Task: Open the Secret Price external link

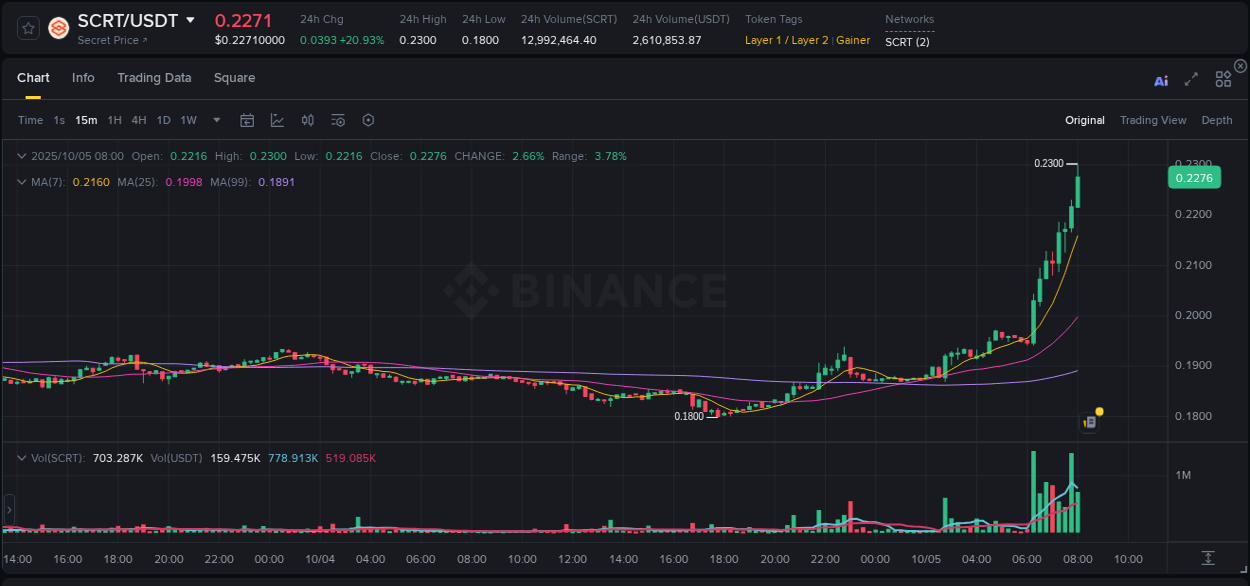Action: point(108,40)
